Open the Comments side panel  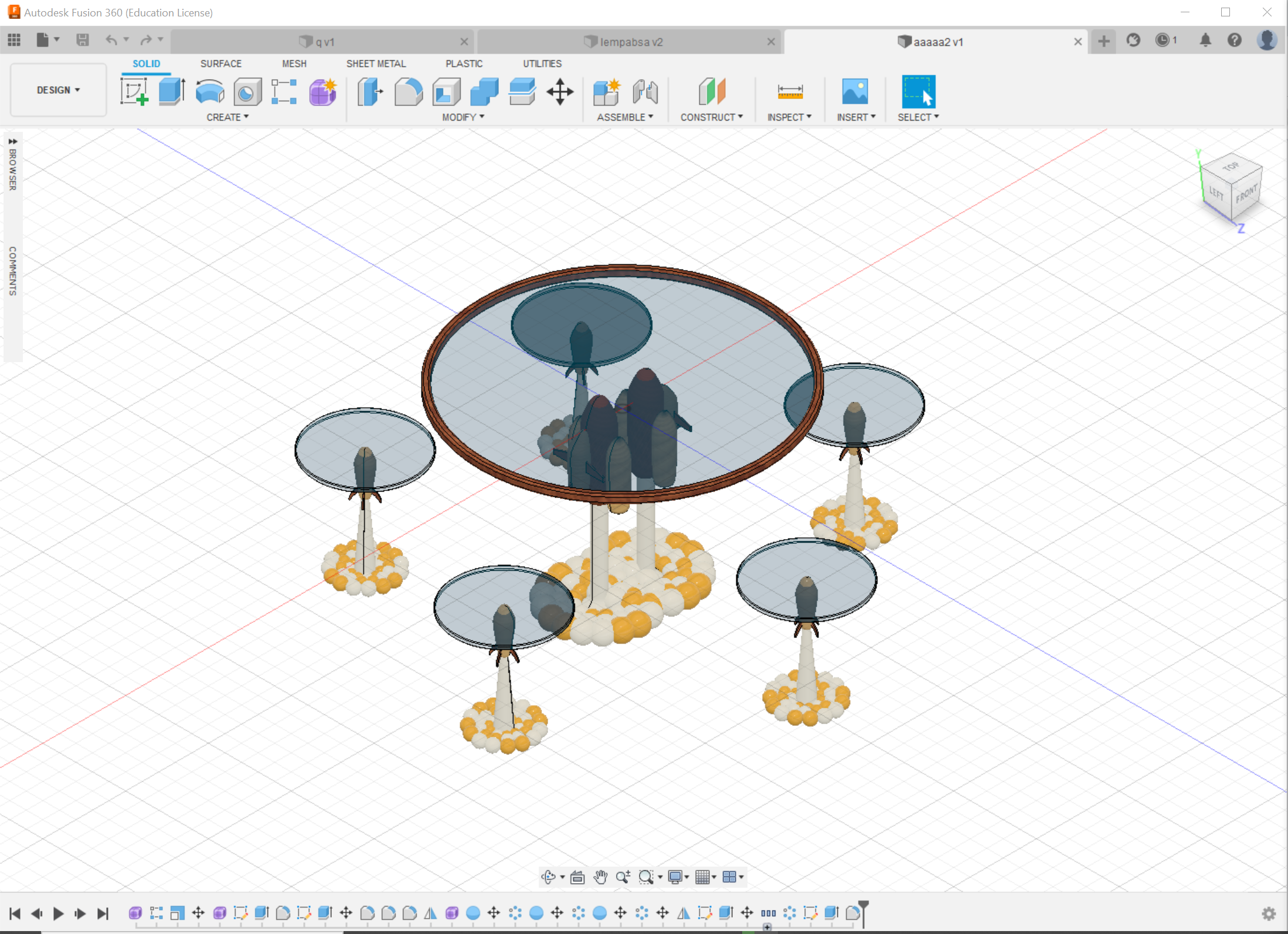(13, 271)
